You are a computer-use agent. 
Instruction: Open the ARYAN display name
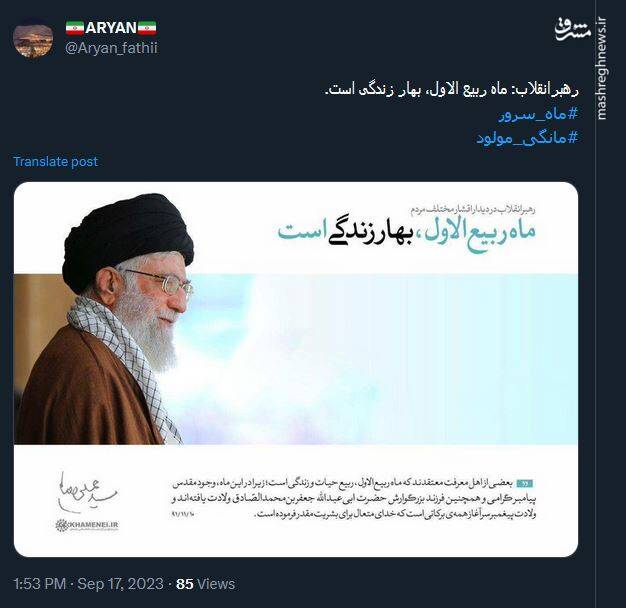(x=111, y=28)
